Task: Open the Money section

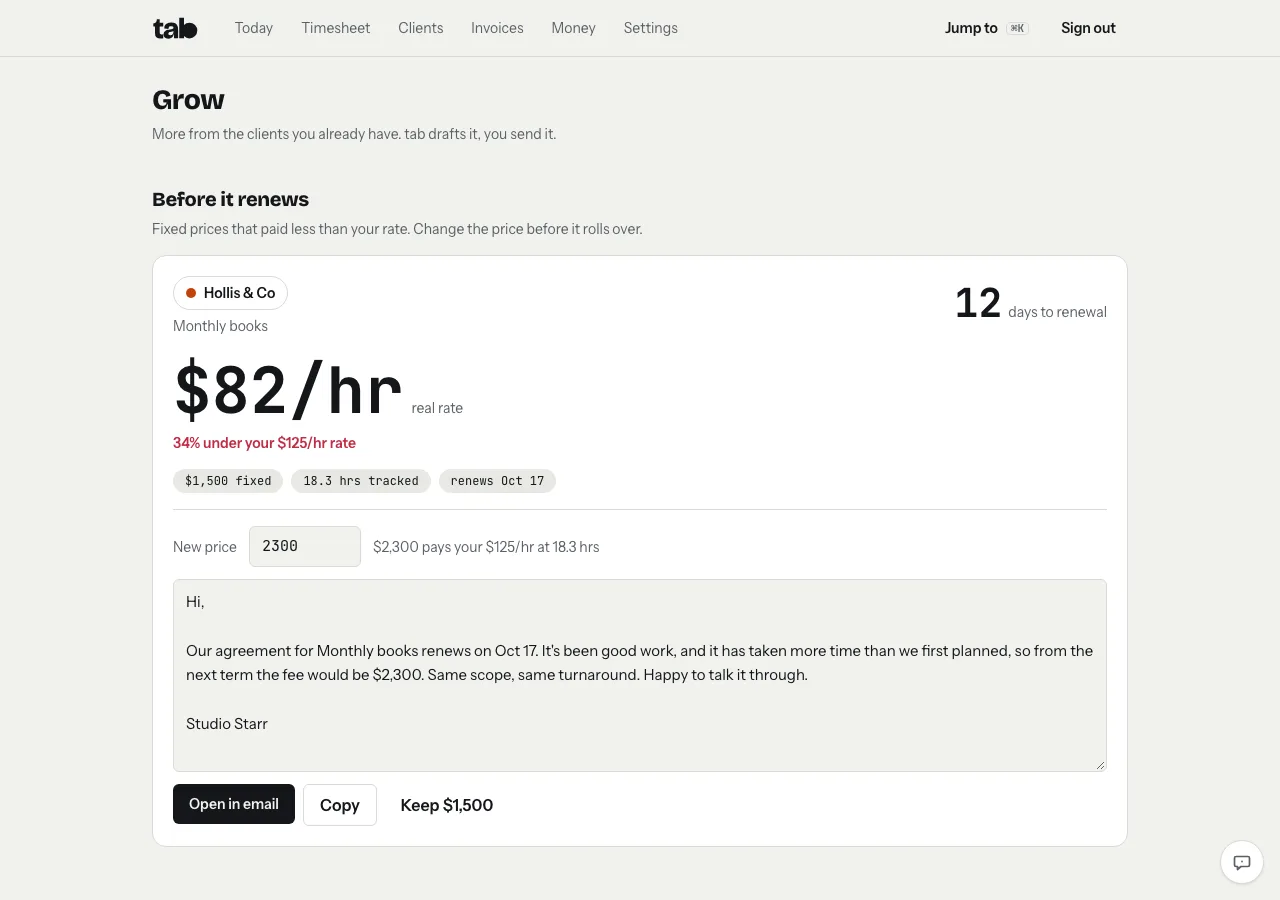Action: tap(573, 28)
